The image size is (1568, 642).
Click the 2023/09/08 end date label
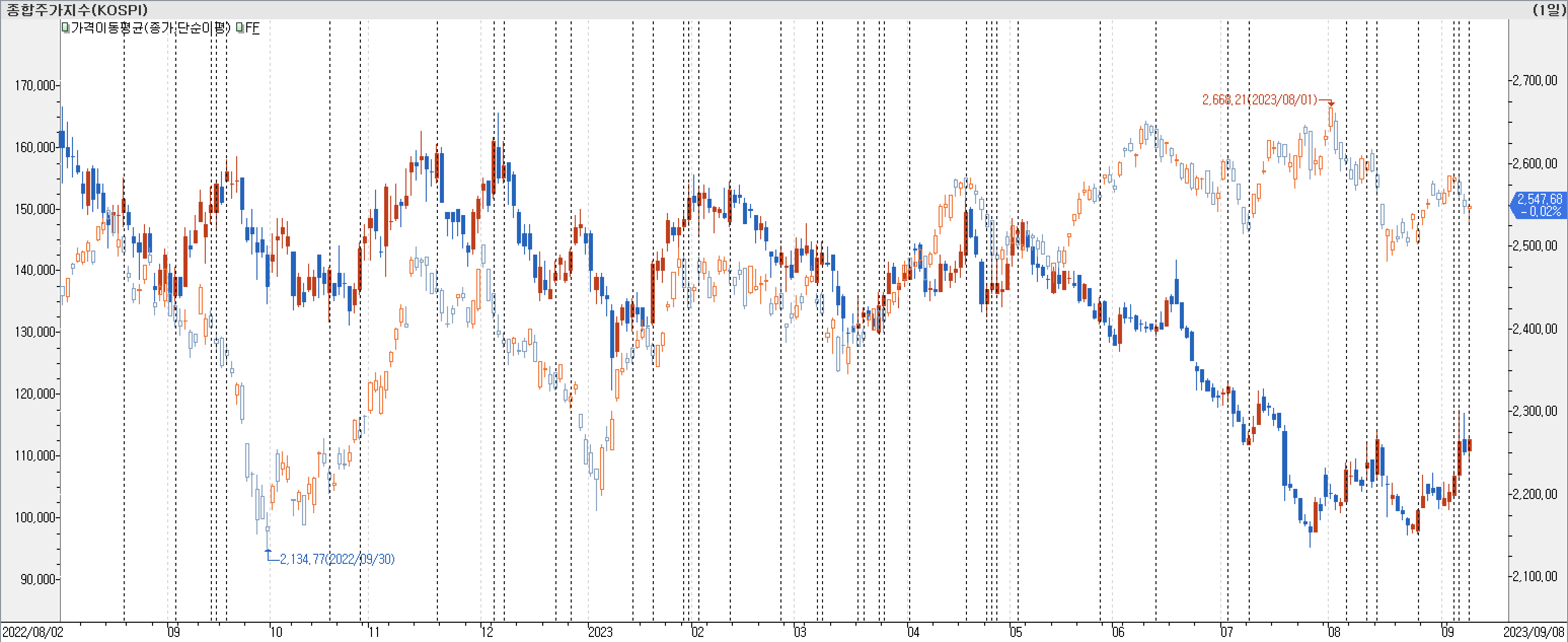tap(1534, 632)
